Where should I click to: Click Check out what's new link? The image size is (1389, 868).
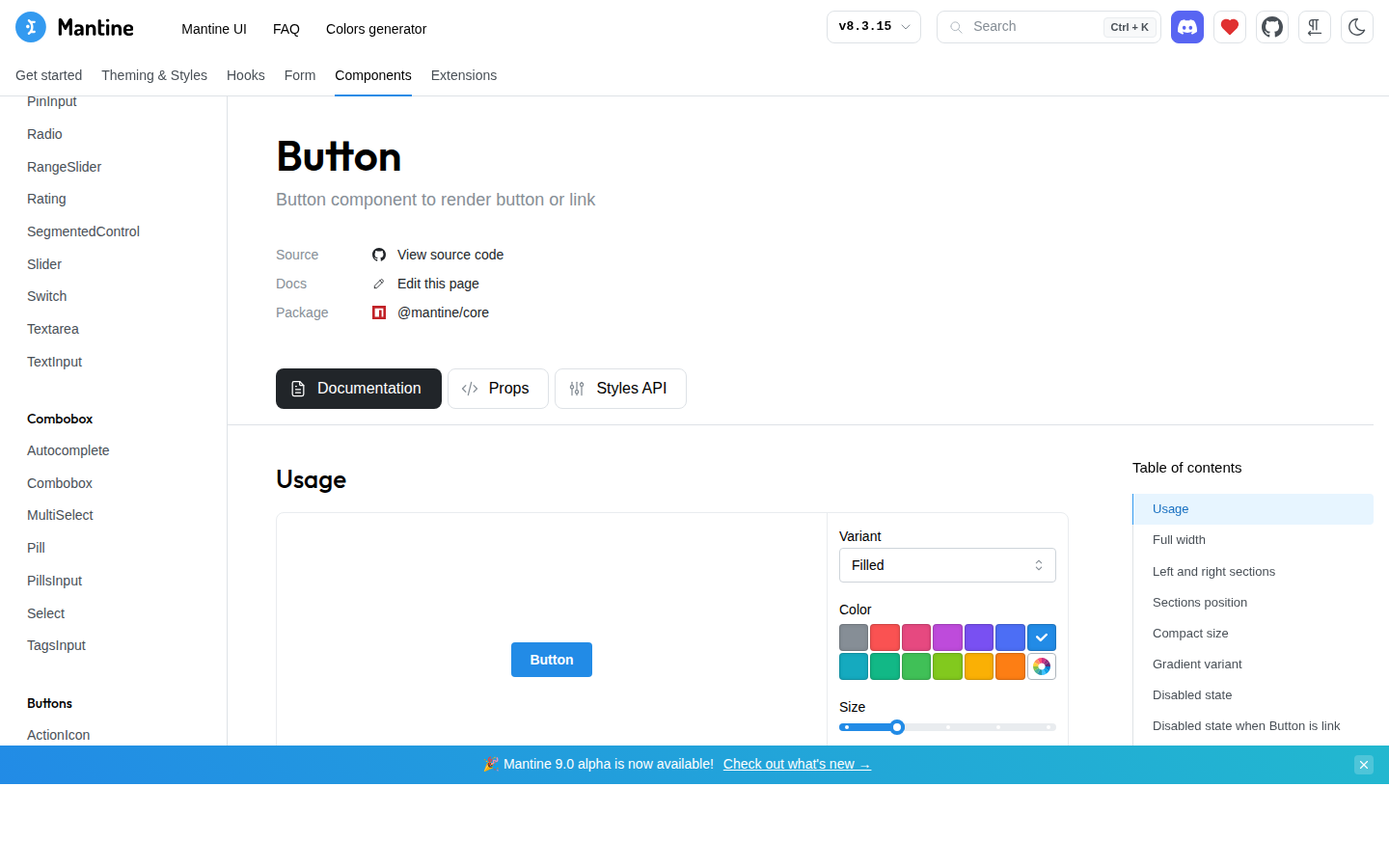point(797,764)
